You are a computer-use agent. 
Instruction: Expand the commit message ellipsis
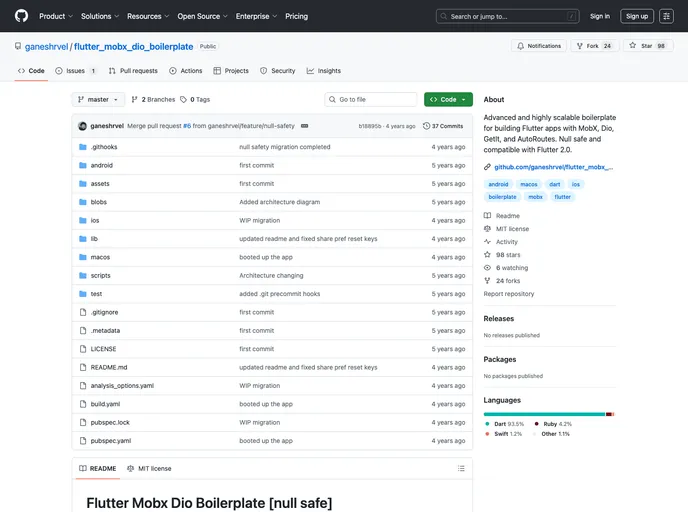pyautogui.click(x=305, y=126)
